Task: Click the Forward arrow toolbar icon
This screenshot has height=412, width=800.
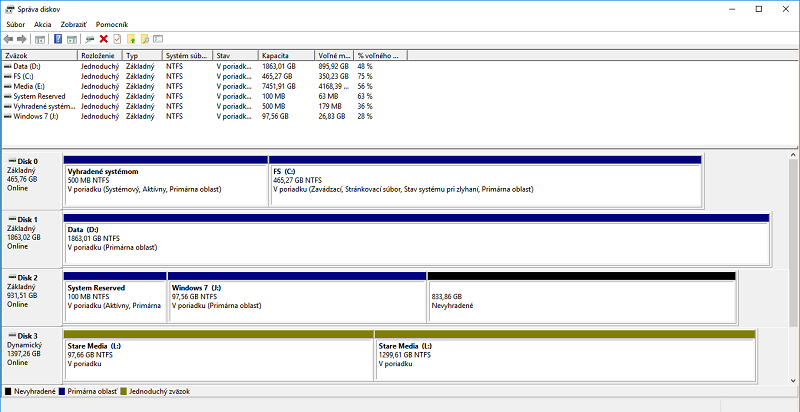Action: click(x=21, y=39)
